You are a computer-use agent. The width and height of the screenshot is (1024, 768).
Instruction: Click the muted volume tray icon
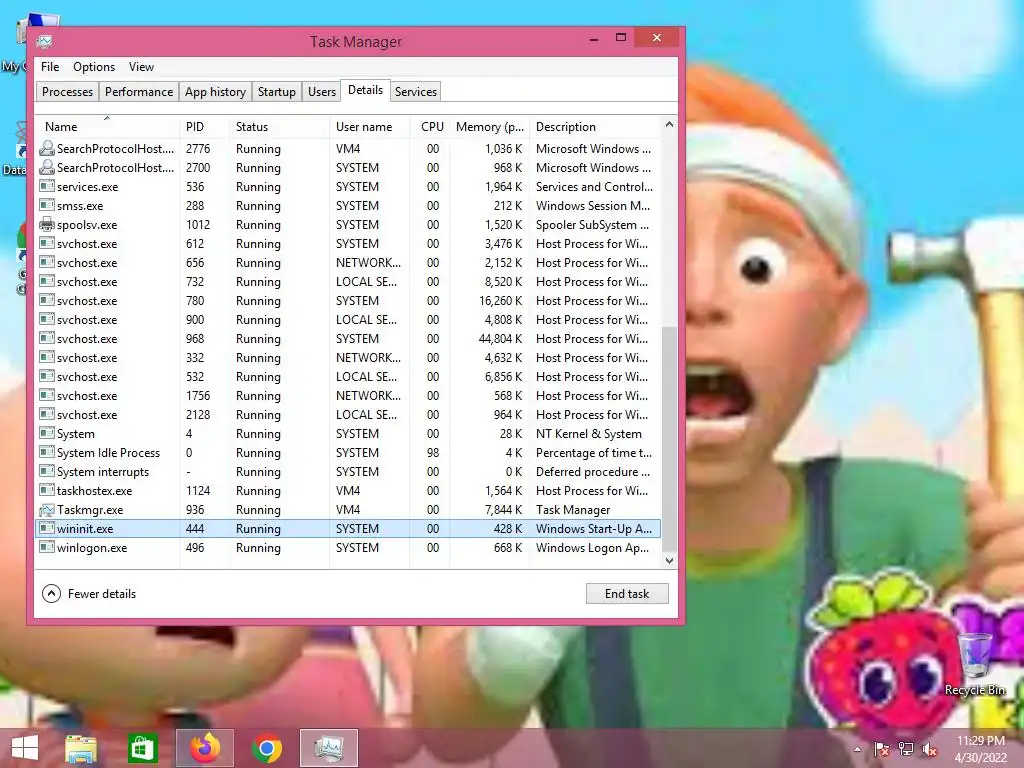point(930,749)
